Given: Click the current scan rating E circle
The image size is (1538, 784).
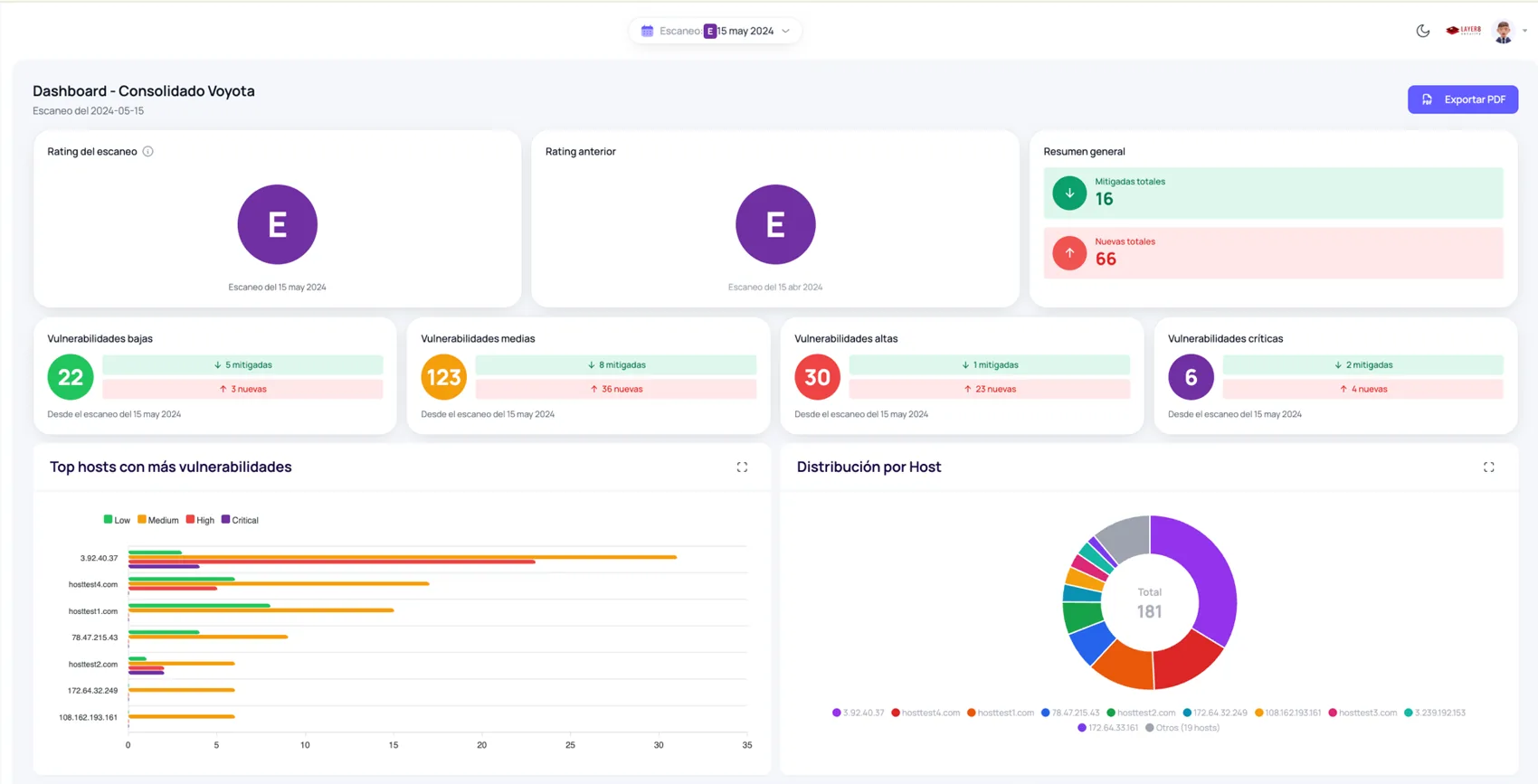Looking at the screenshot, I should coord(277,224).
